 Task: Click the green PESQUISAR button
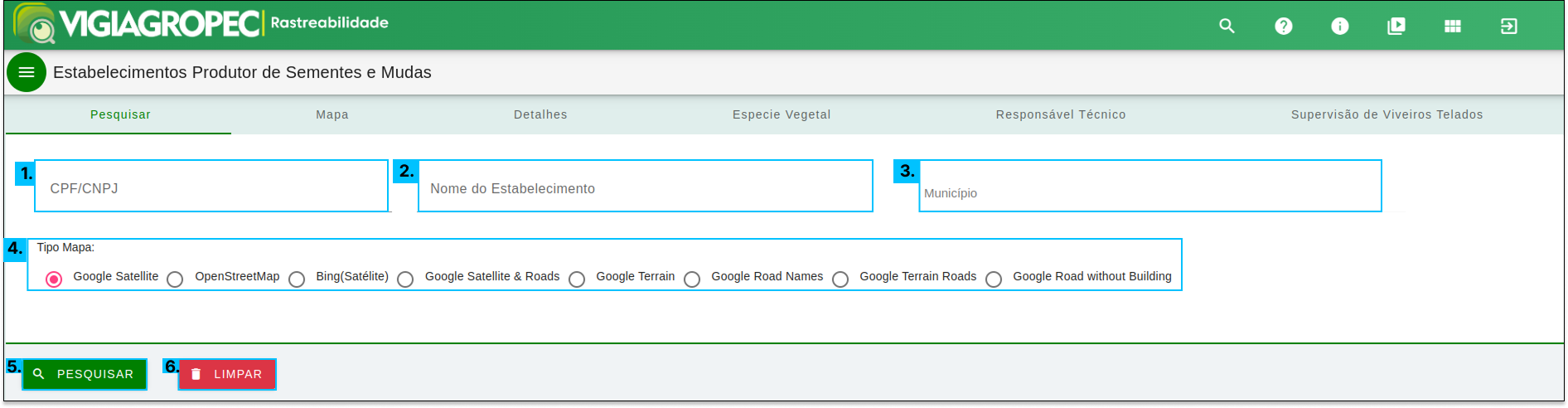[x=85, y=374]
